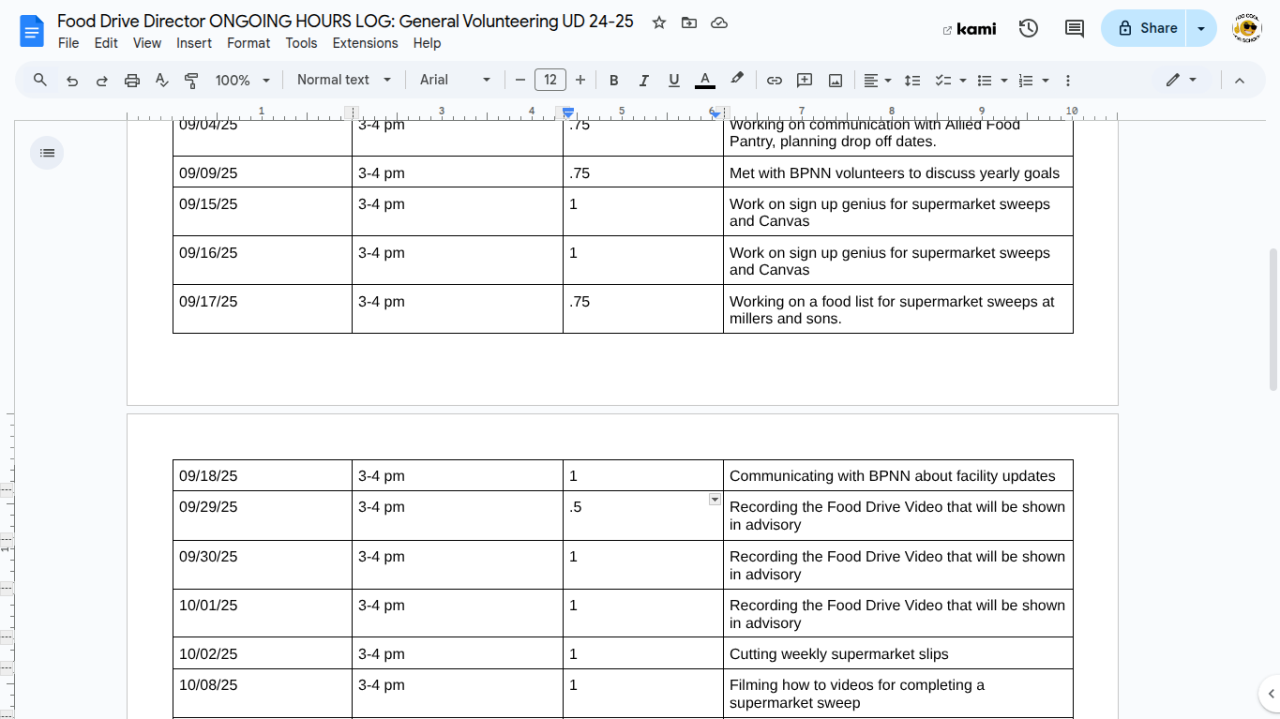Click the move to folder icon
Screen dimensions: 1280x719
tap(689, 23)
